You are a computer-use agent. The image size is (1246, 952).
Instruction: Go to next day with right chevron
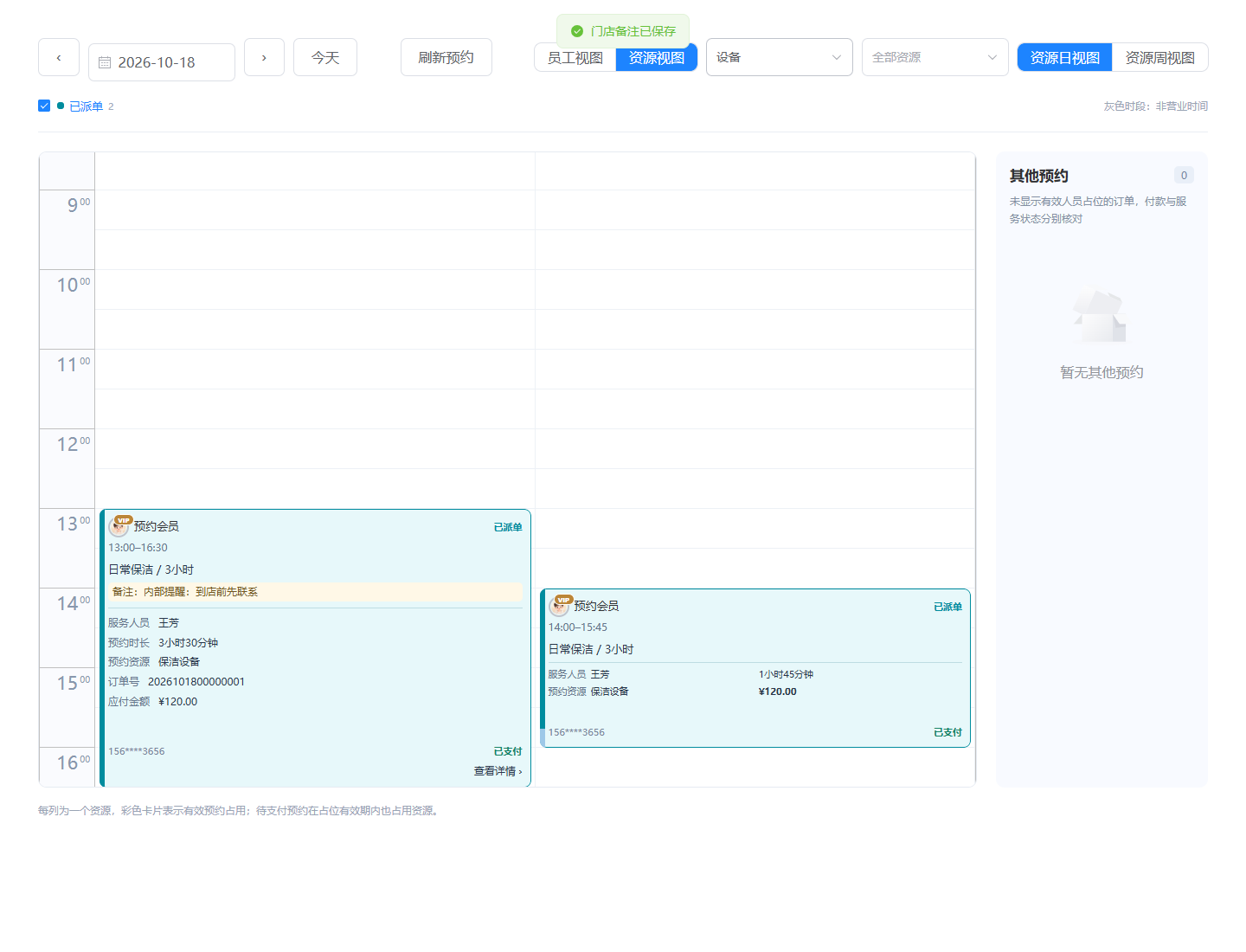(x=264, y=57)
